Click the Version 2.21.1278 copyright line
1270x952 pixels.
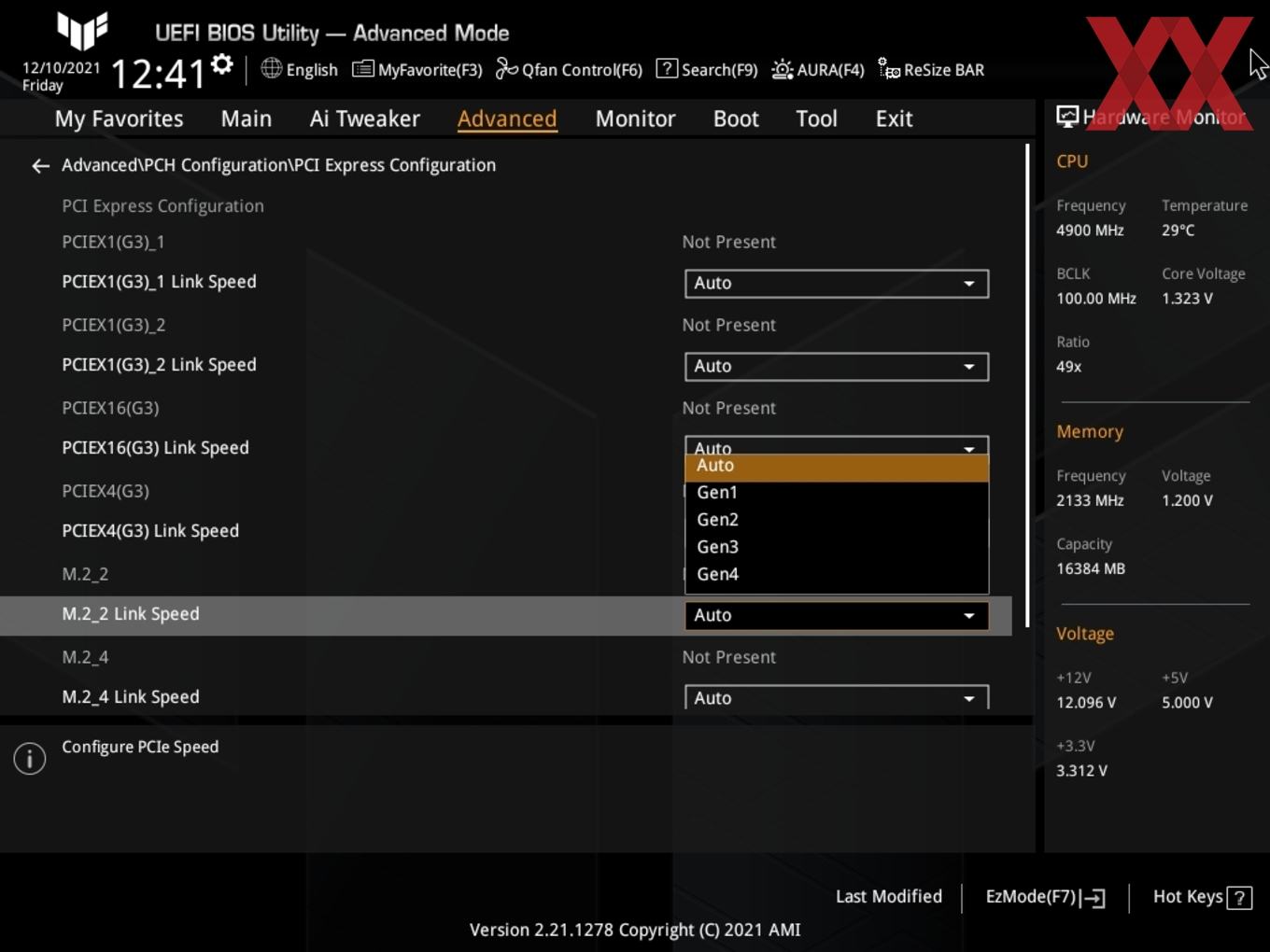[635, 930]
